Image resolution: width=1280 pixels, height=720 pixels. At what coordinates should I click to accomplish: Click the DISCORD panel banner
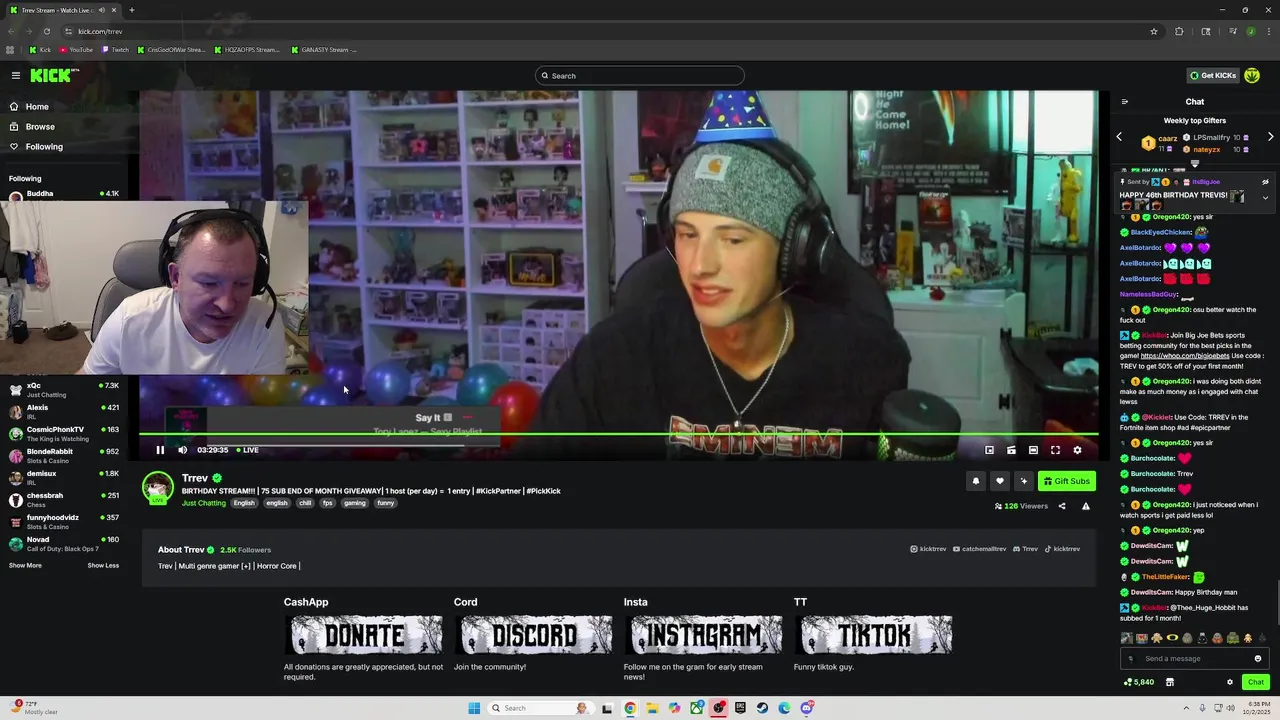535,635
